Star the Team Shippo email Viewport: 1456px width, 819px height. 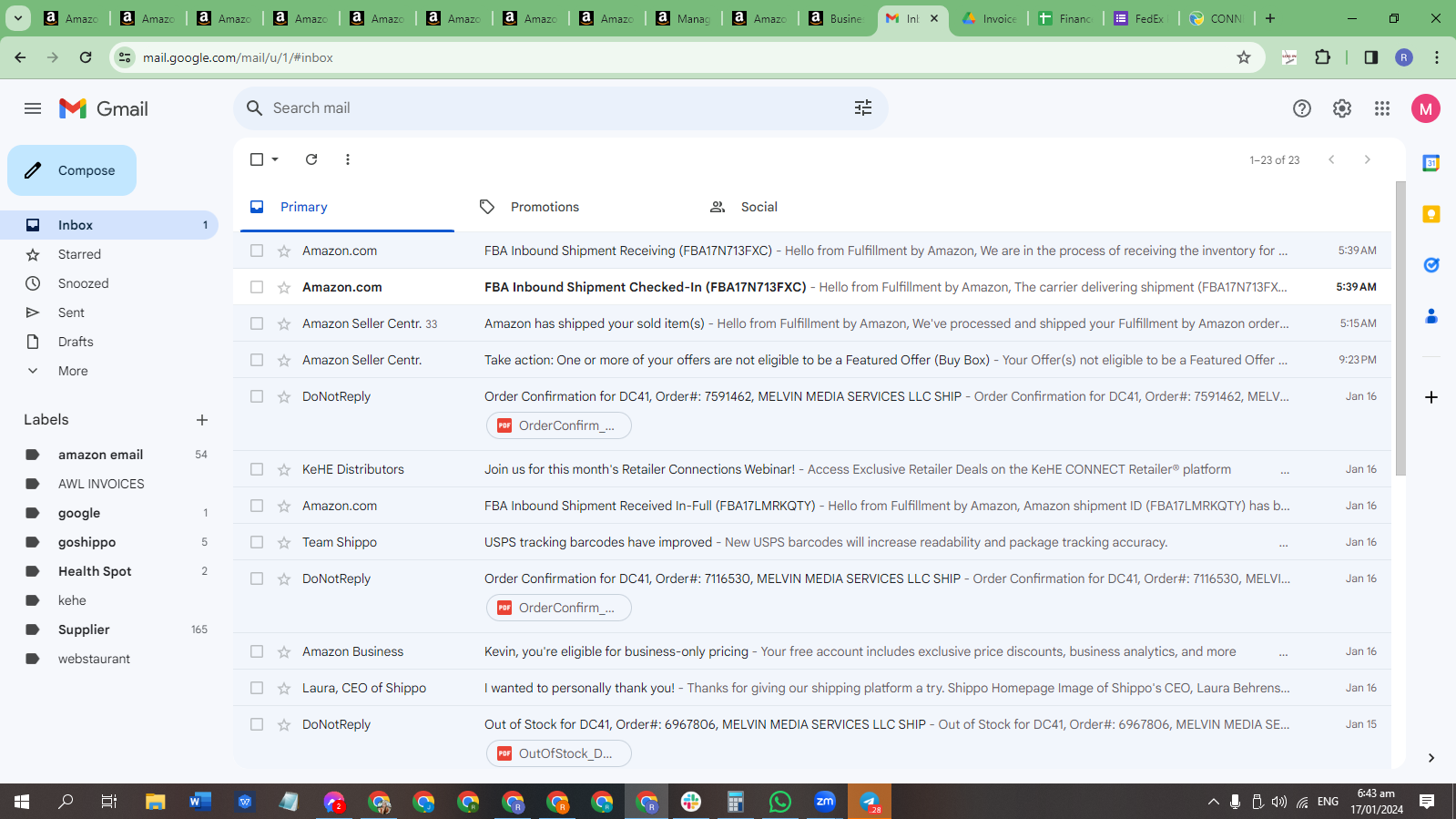click(x=284, y=542)
